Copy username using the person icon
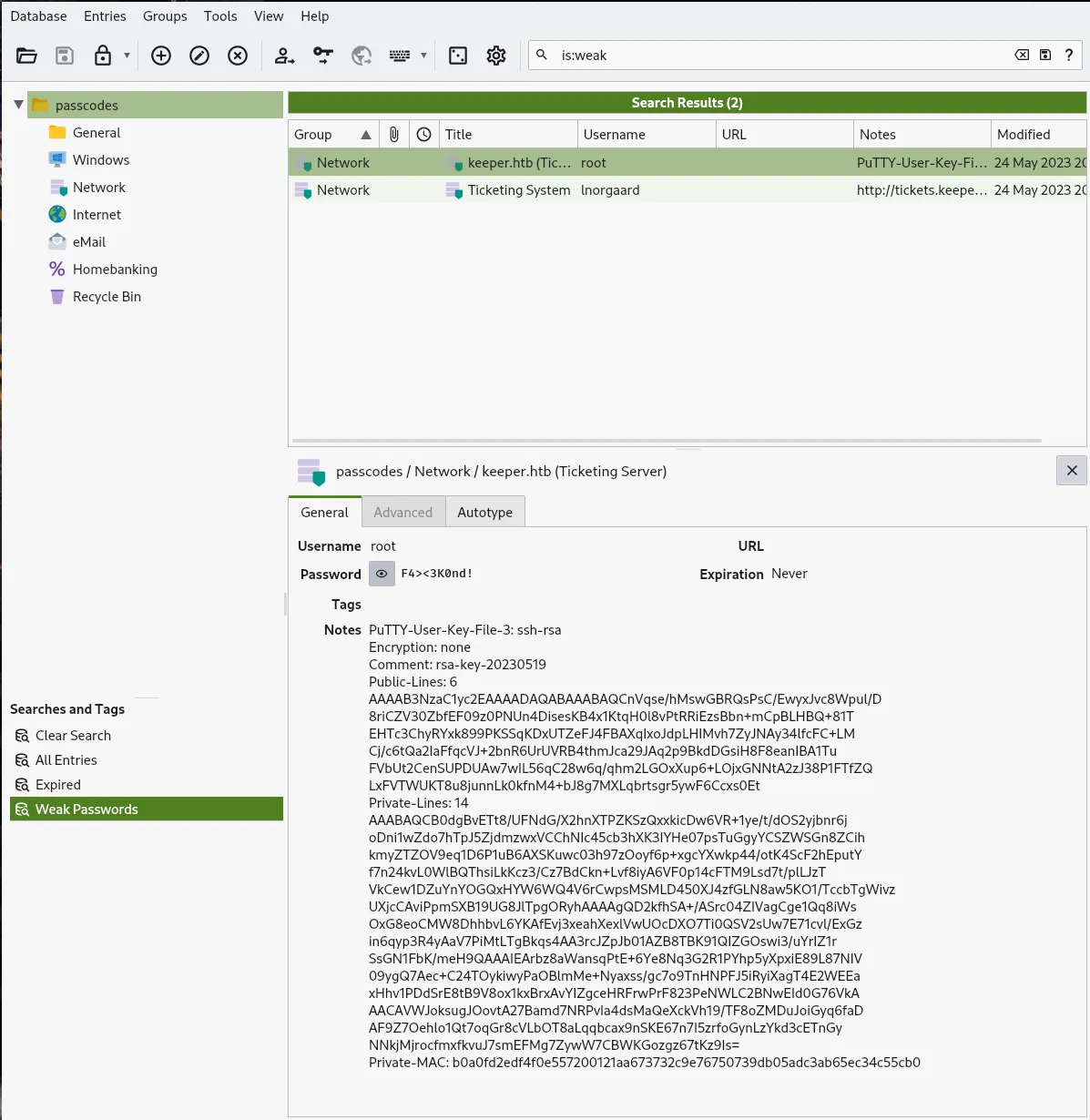 point(284,56)
